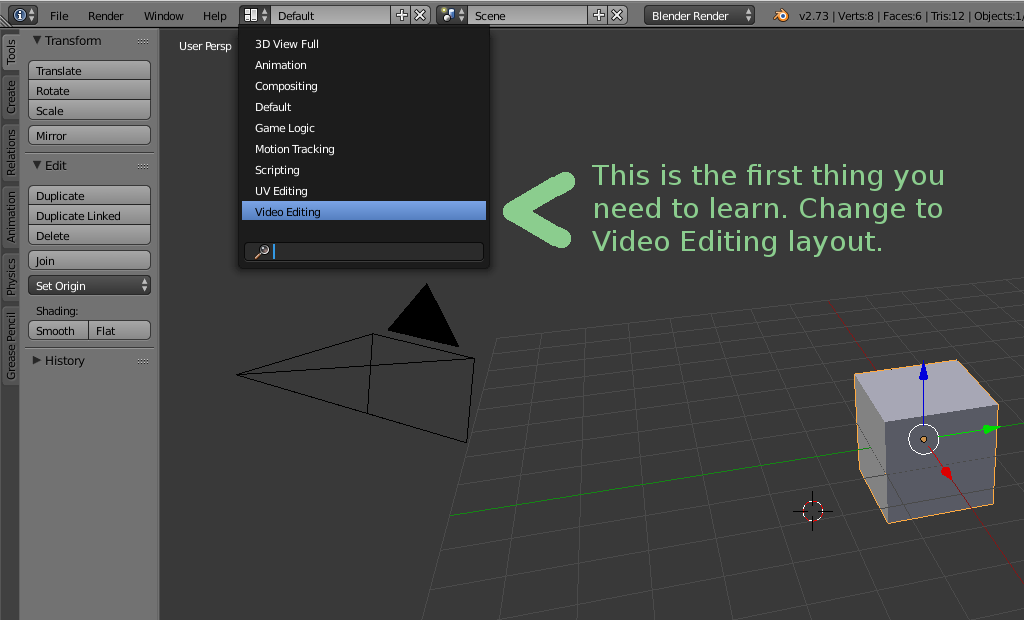The width and height of the screenshot is (1024, 620).
Task: Click the Scale button
Action: pos(89,110)
